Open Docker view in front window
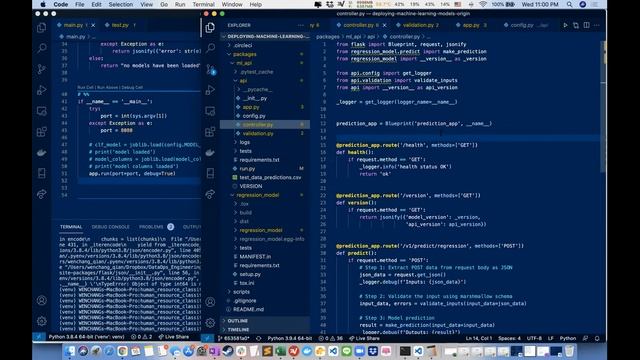 [x=210, y=152]
